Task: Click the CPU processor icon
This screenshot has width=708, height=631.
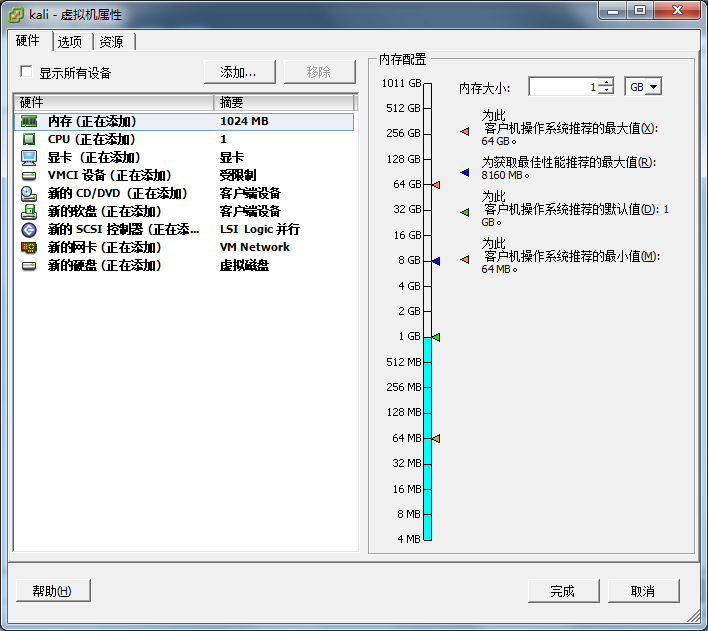Action: [x=29, y=139]
